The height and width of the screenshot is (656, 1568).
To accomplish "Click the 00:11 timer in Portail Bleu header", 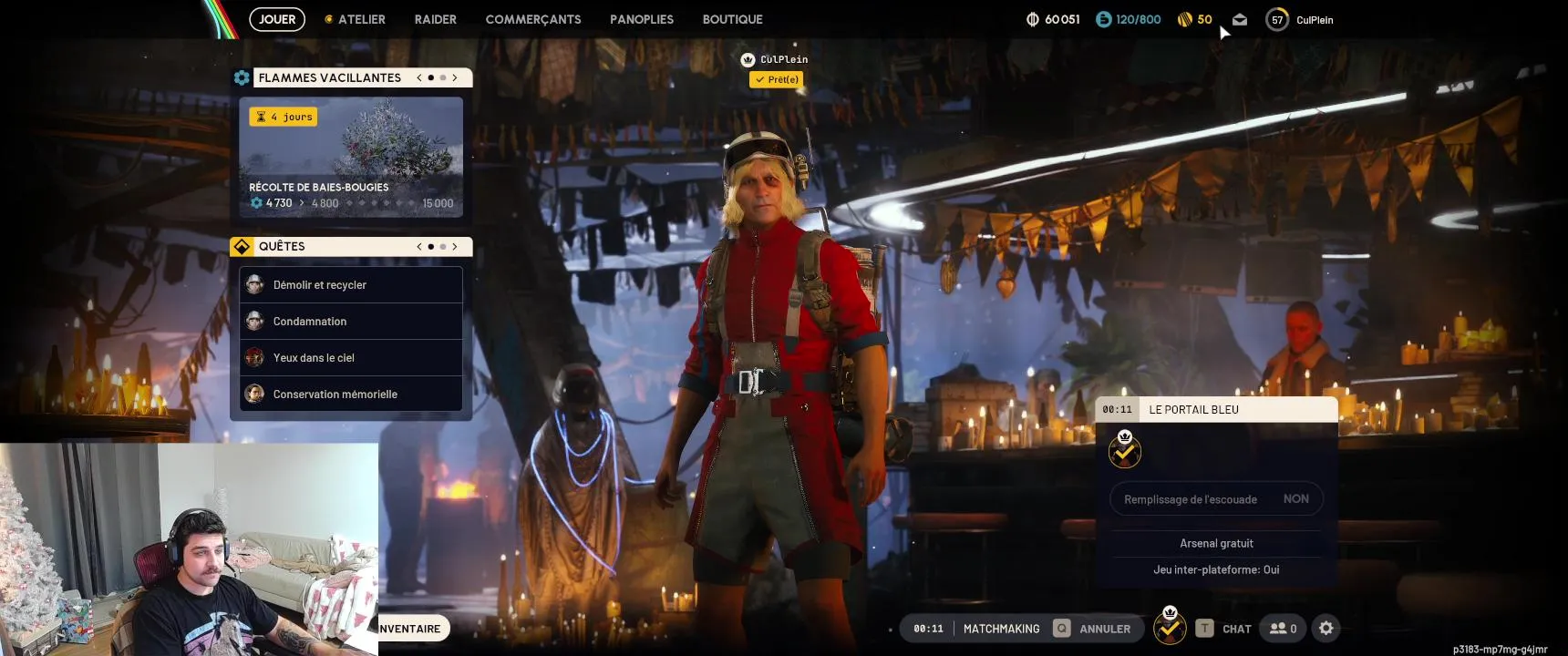I will tap(1117, 409).
